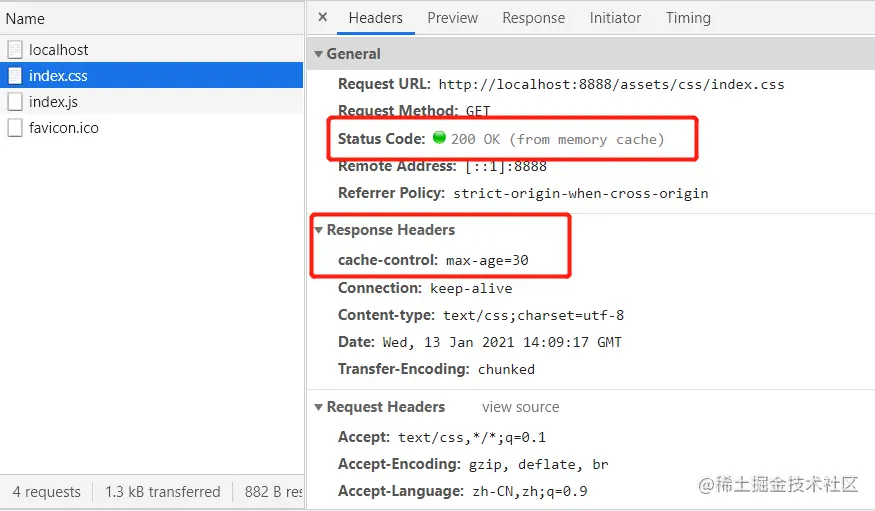The height and width of the screenshot is (511, 875).
Task: Click the favicon.ico file icon
Action: point(15,128)
